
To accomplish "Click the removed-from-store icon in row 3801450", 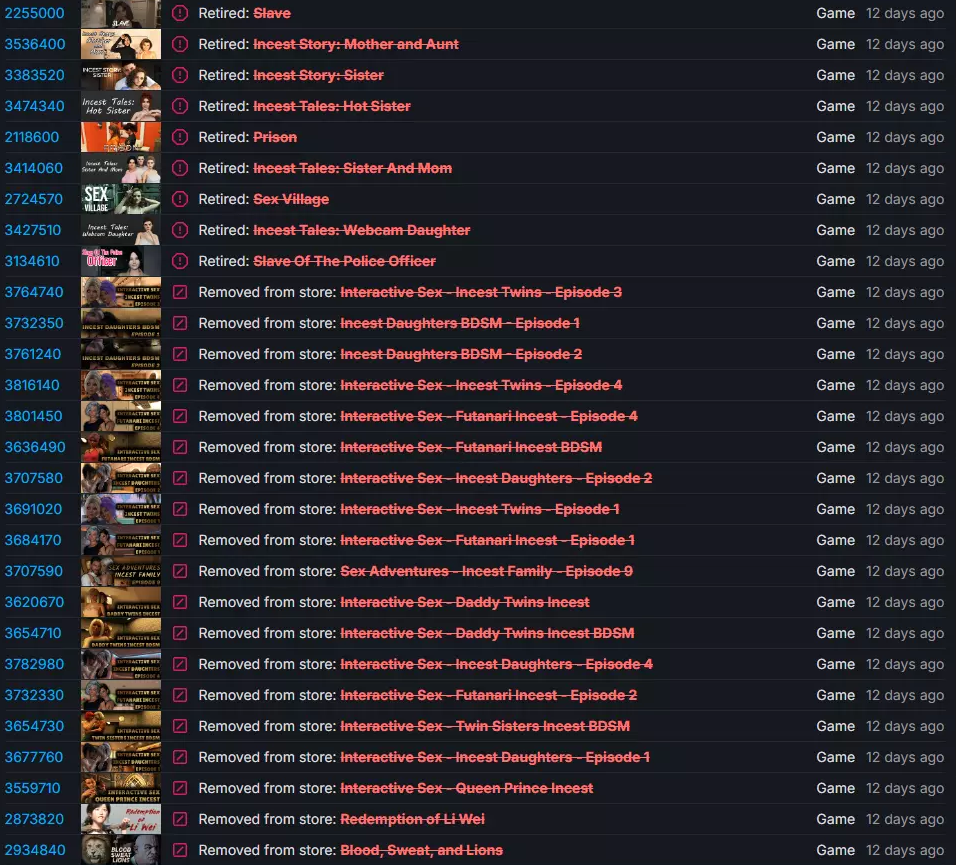I will coord(180,416).
